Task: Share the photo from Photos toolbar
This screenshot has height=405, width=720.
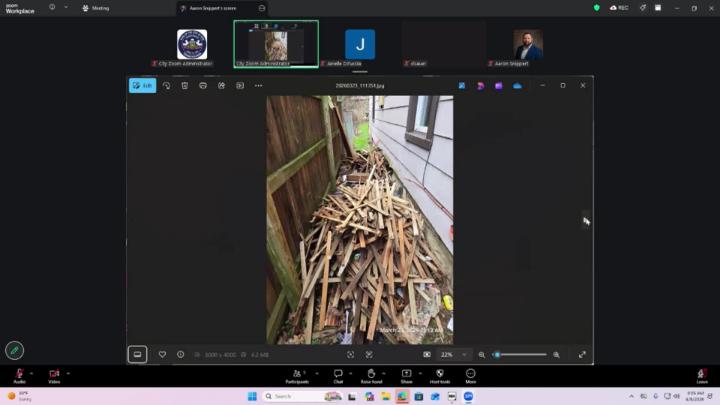Action: (x=221, y=85)
